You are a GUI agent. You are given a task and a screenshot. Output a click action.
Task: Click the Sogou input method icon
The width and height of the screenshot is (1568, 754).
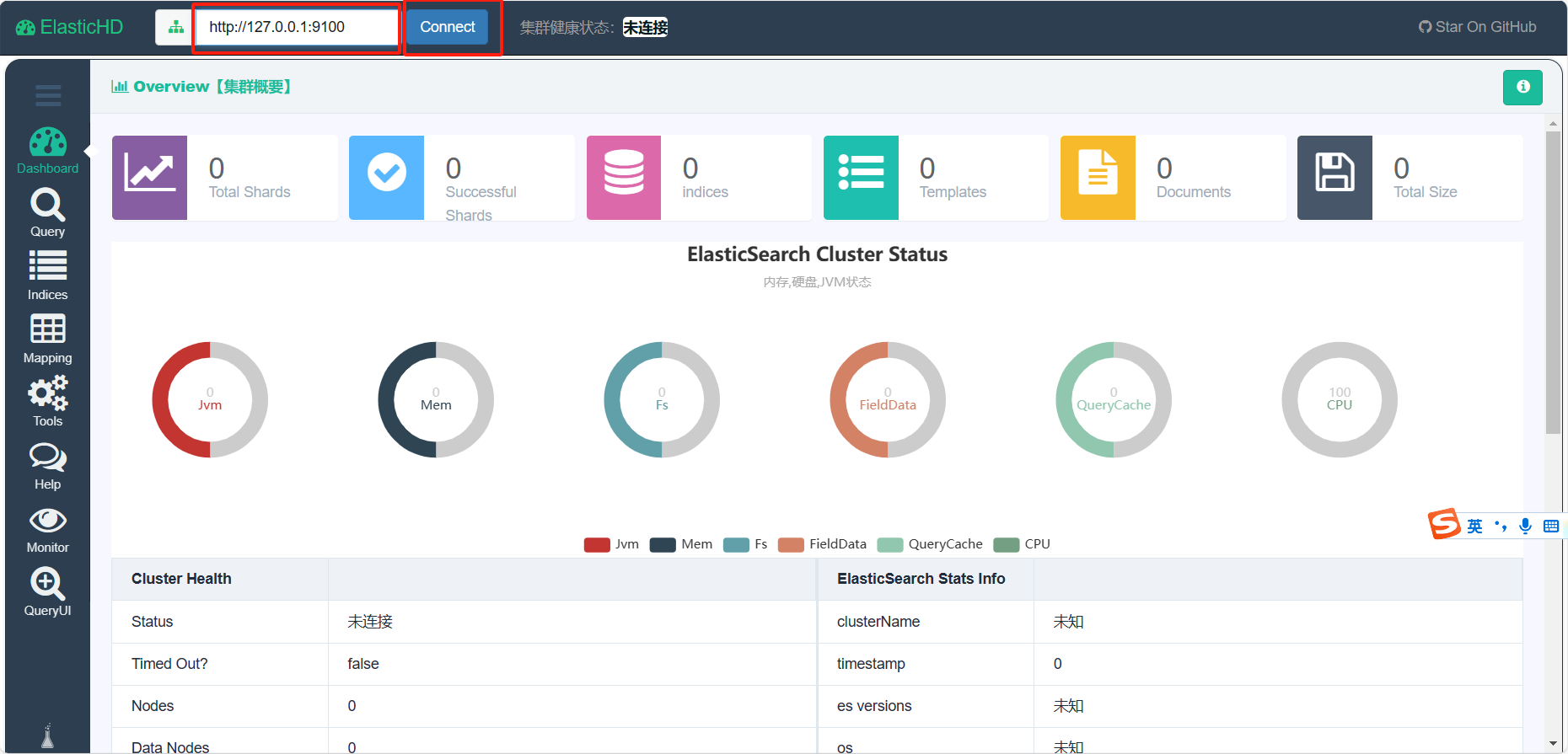tap(1444, 524)
